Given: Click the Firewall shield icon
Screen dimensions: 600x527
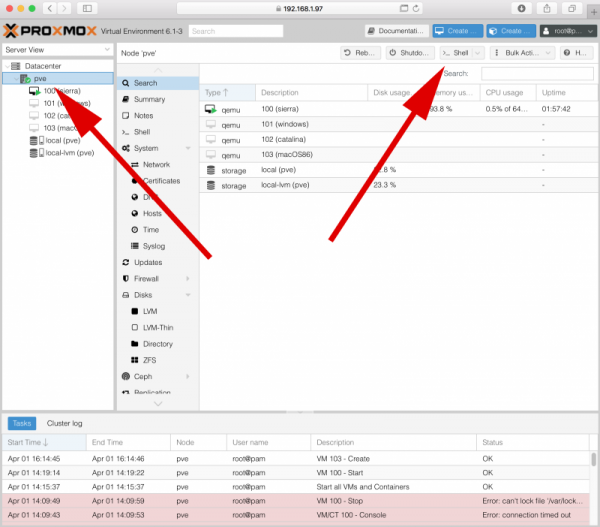Looking at the screenshot, I should click(x=126, y=279).
